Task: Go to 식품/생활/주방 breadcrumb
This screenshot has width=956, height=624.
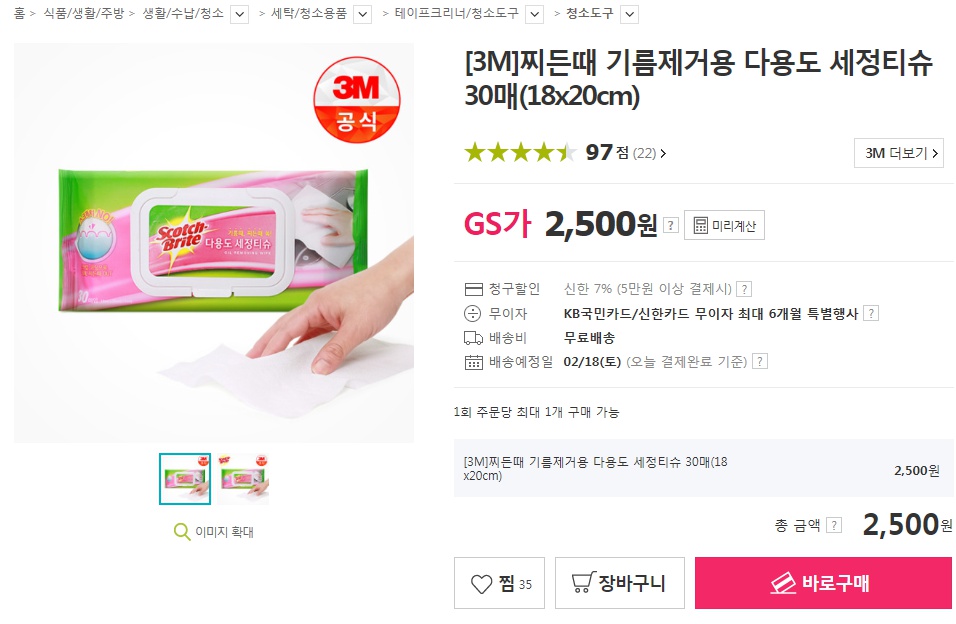Action: tap(84, 13)
